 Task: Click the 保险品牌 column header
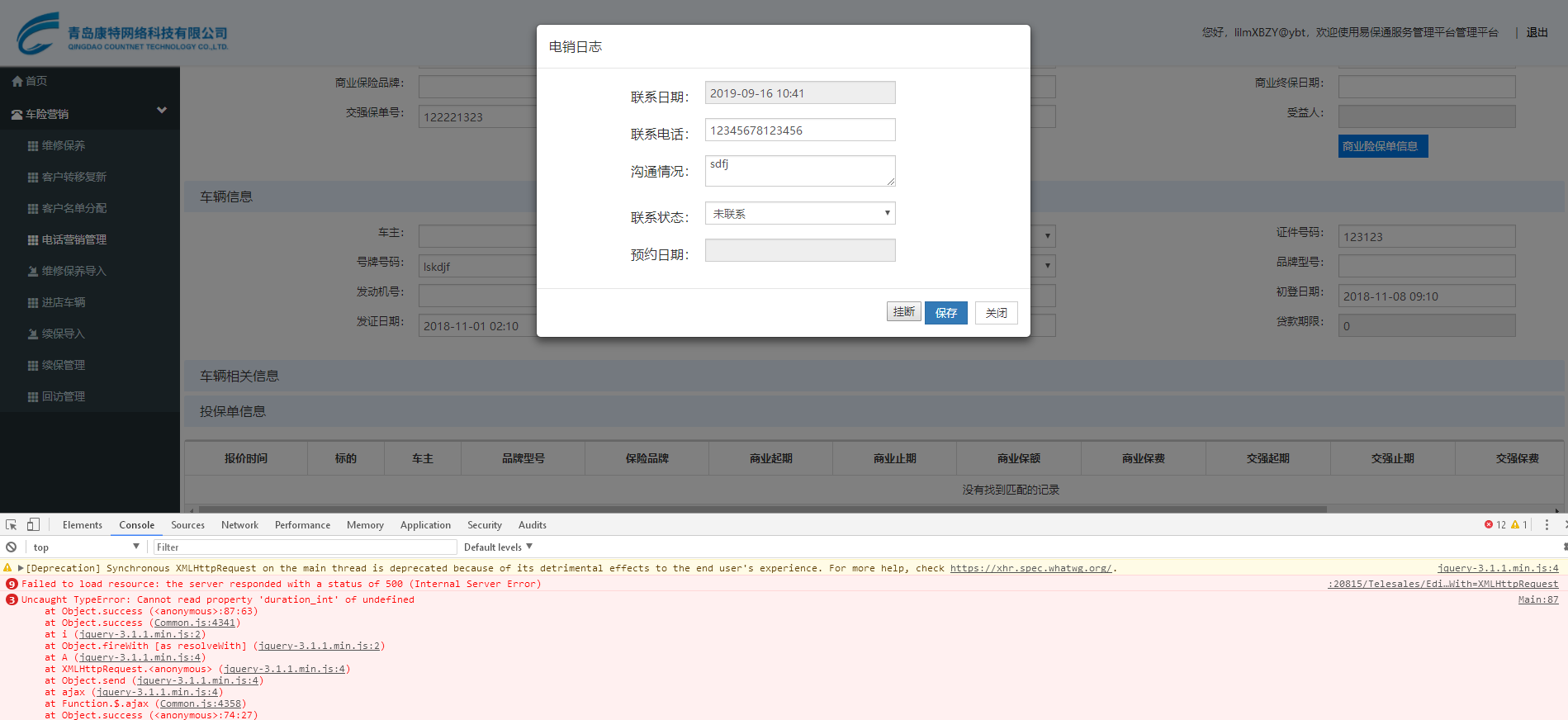click(x=647, y=458)
